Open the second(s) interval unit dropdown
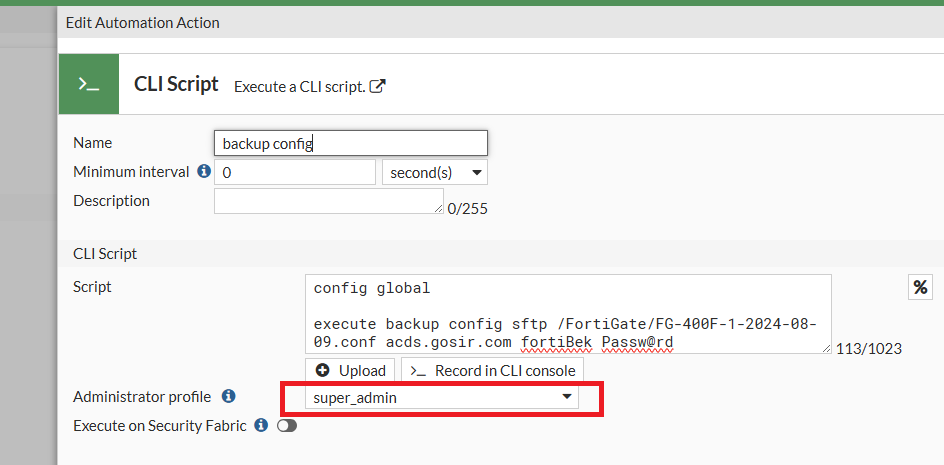944x465 pixels. (435, 172)
